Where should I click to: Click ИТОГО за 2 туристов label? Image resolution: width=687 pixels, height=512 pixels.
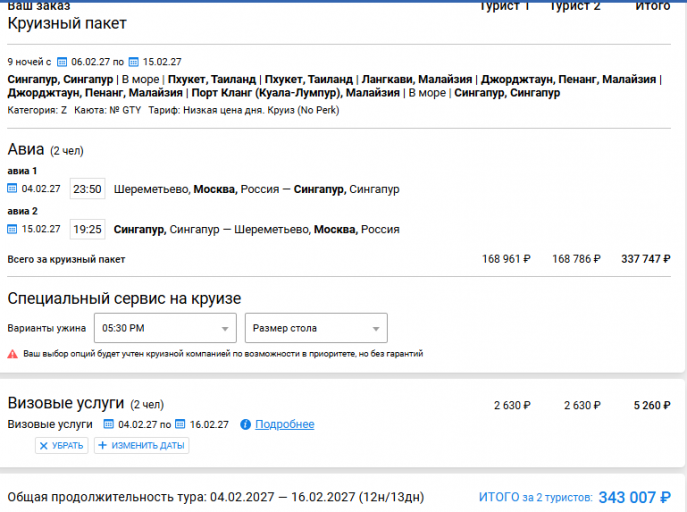pos(535,498)
